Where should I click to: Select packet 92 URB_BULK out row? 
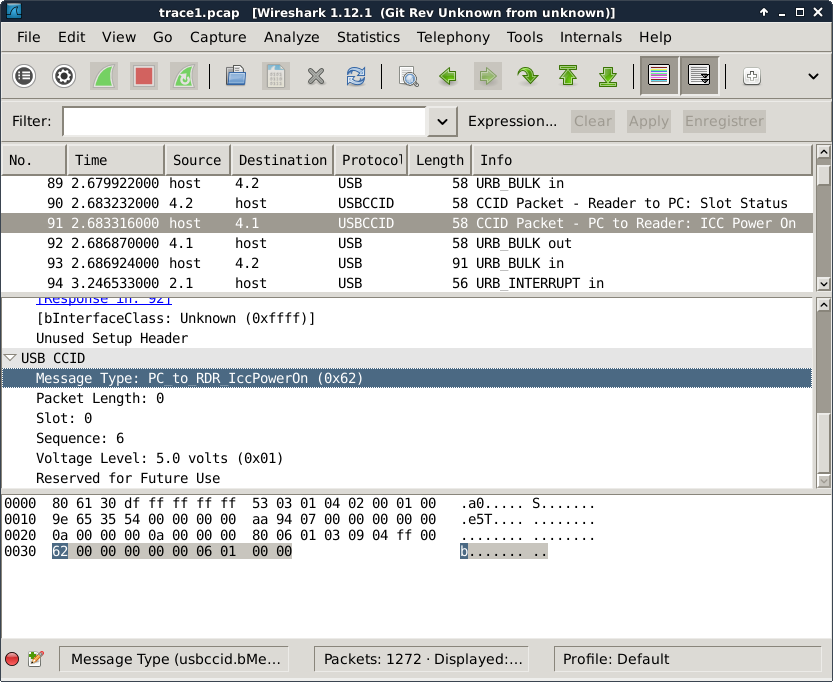click(x=407, y=243)
